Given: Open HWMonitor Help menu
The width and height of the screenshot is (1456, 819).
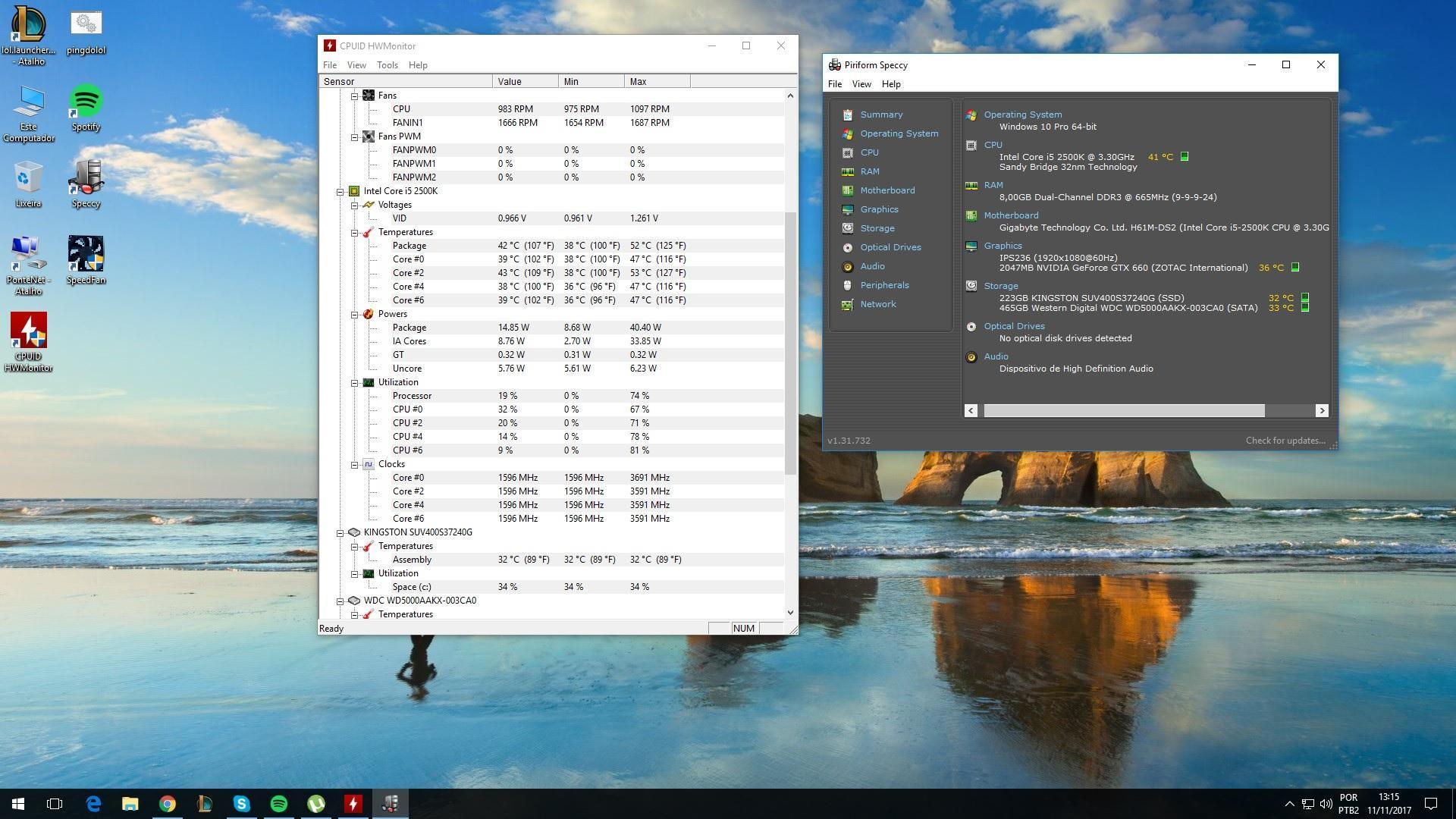Looking at the screenshot, I should click(418, 65).
